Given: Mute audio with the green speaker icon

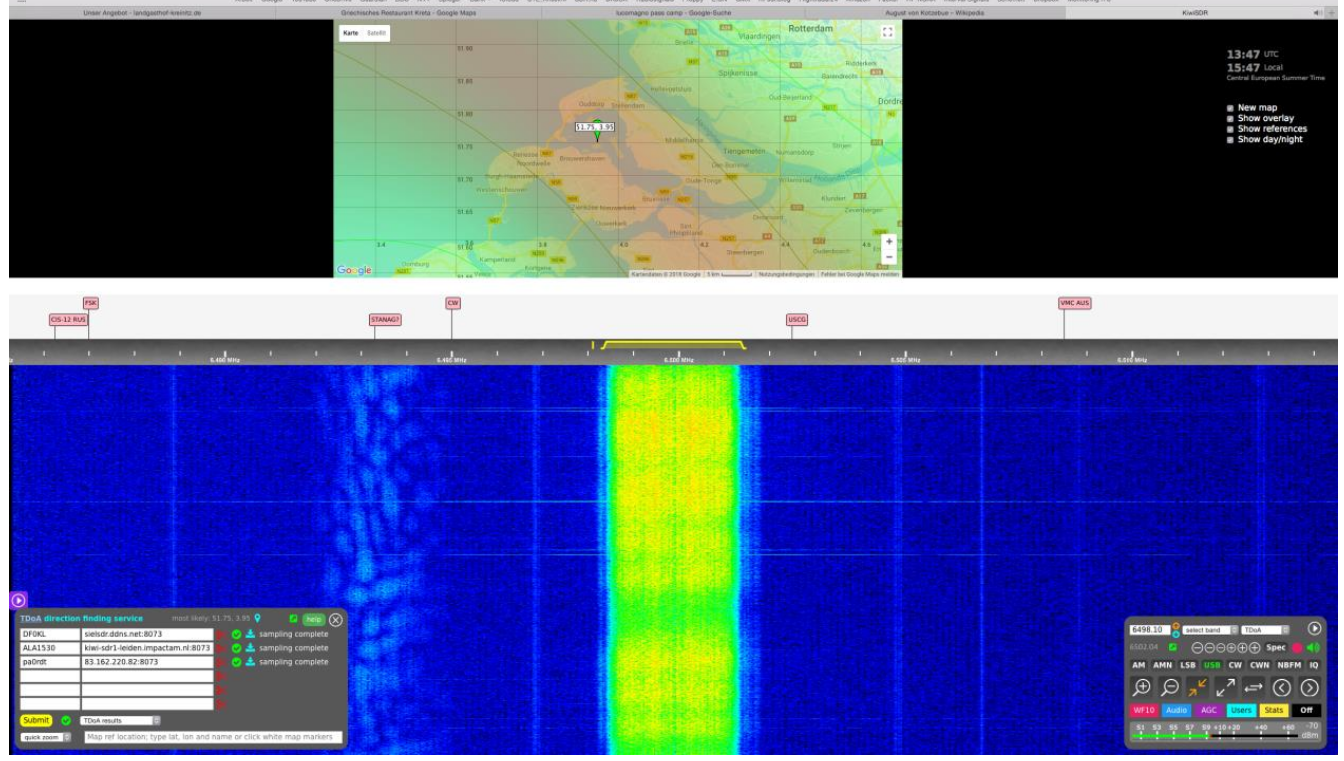Looking at the screenshot, I should click(1313, 648).
